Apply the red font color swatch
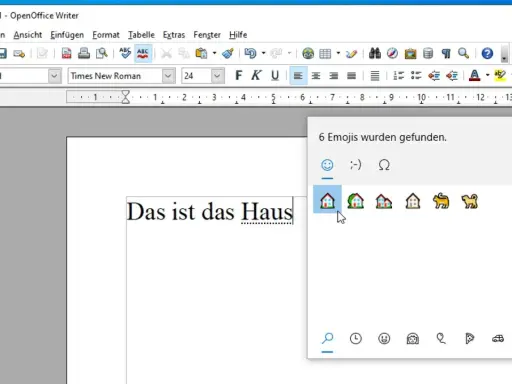The image size is (512, 384). pos(475,76)
